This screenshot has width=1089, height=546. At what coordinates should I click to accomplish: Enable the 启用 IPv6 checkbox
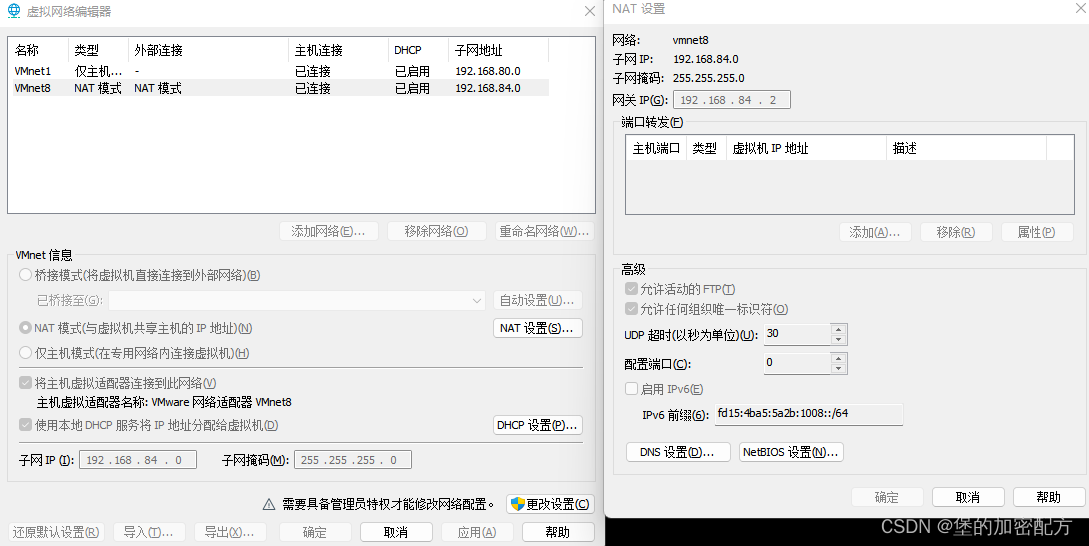(631, 389)
